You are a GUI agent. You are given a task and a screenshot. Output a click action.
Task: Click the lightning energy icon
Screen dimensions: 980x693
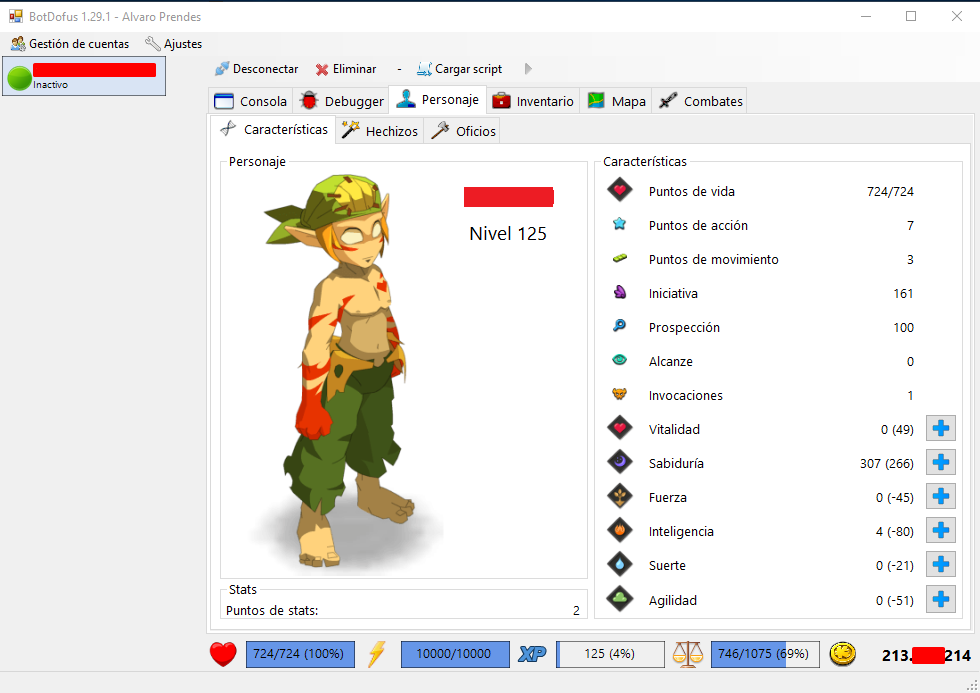(377, 654)
